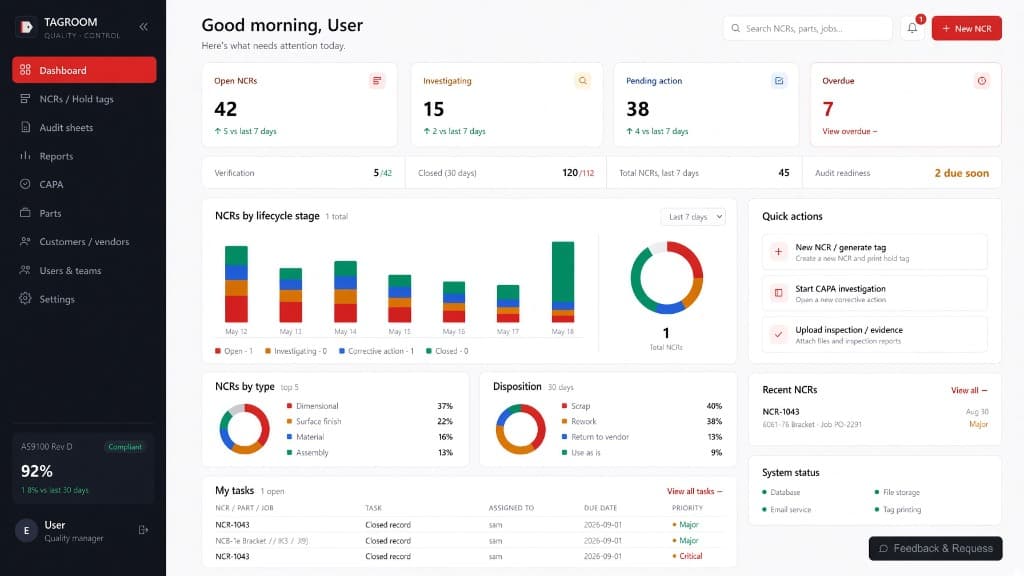
Task: Click Upload inspection / evidence quick action
Action: coord(874,334)
